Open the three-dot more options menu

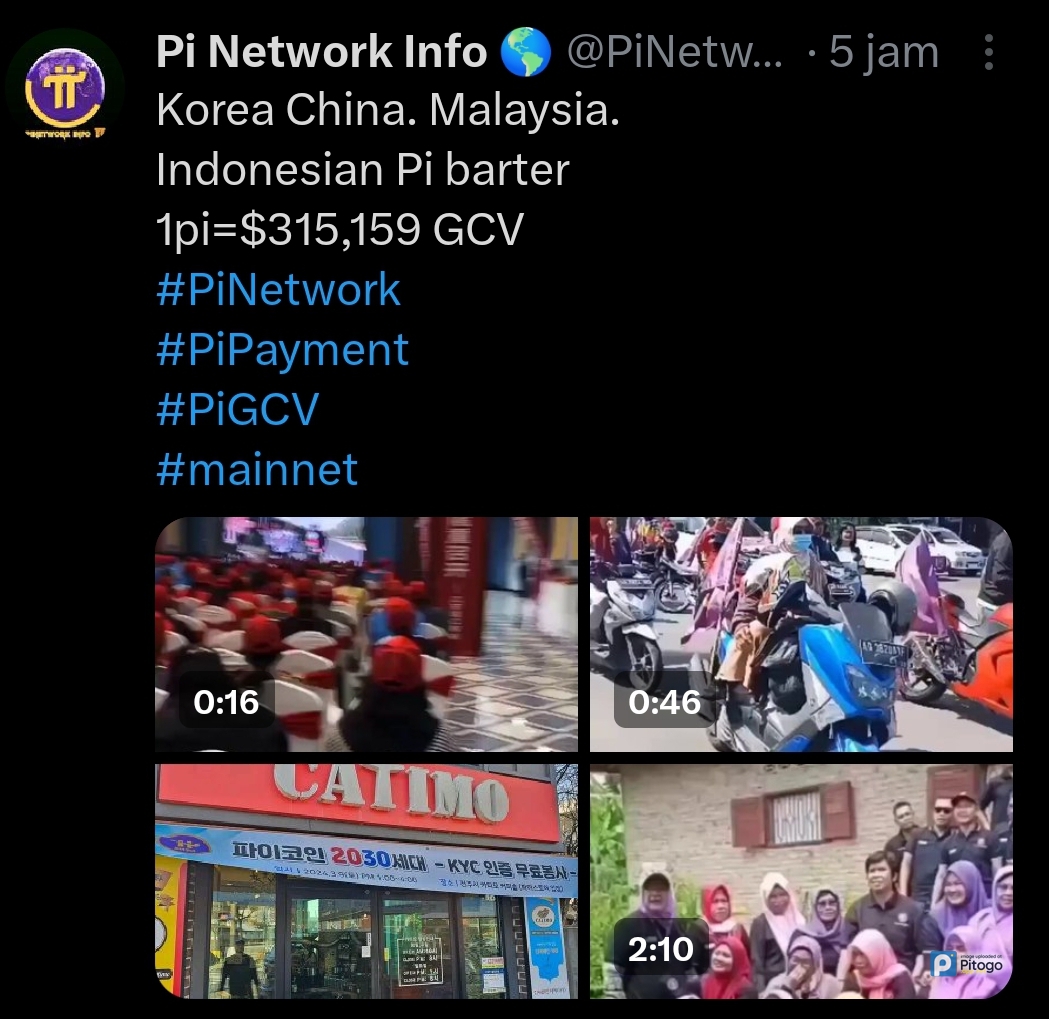click(988, 52)
